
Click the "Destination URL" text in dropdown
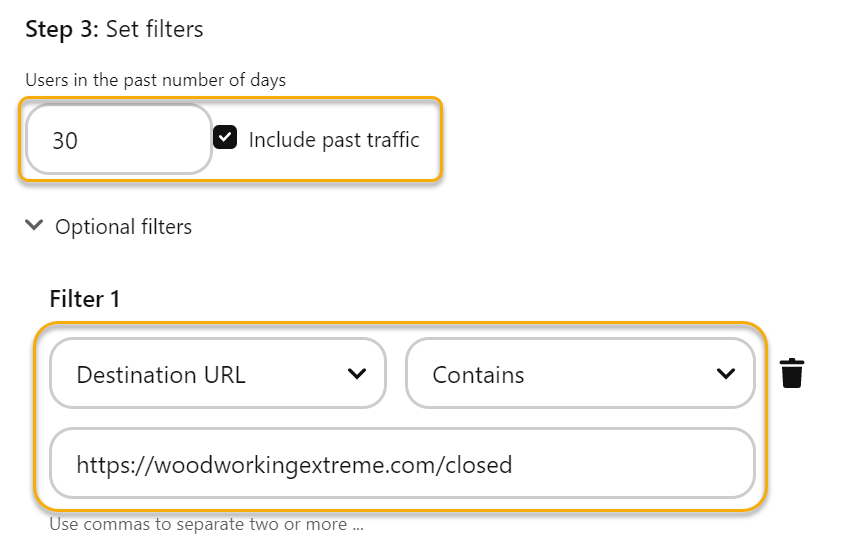tap(161, 375)
